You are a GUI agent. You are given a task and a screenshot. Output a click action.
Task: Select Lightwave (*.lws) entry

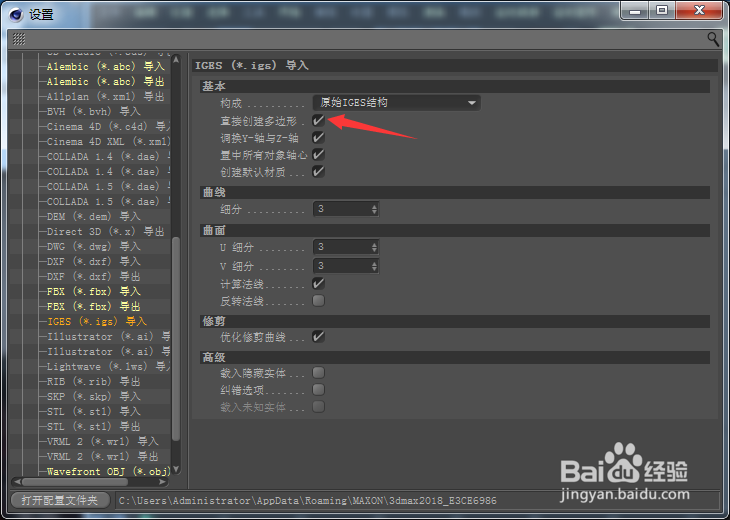pyautogui.click(x=108, y=366)
